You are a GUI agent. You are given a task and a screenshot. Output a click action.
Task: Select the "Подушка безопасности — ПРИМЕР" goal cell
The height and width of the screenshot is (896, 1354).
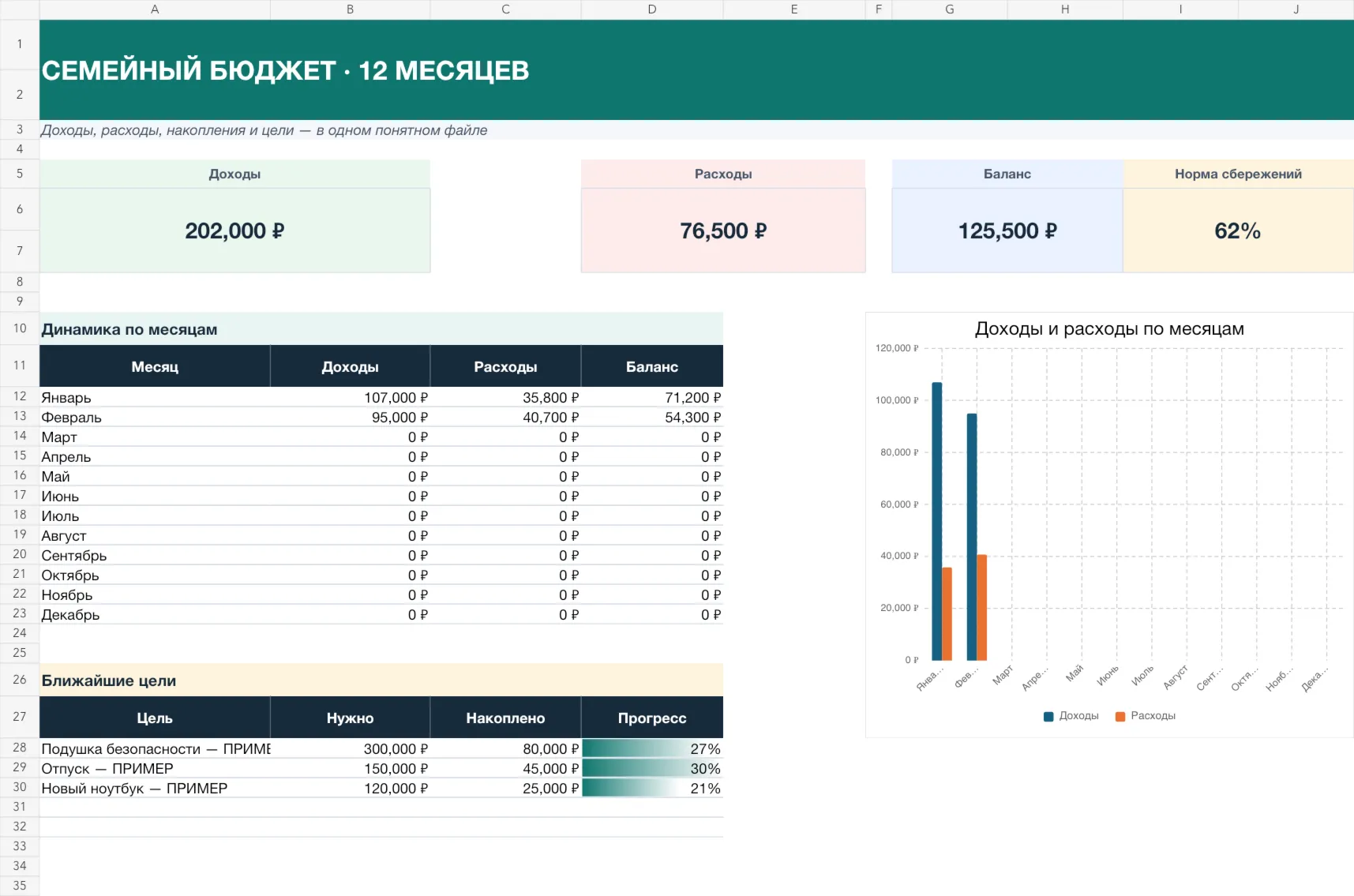(155, 748)
